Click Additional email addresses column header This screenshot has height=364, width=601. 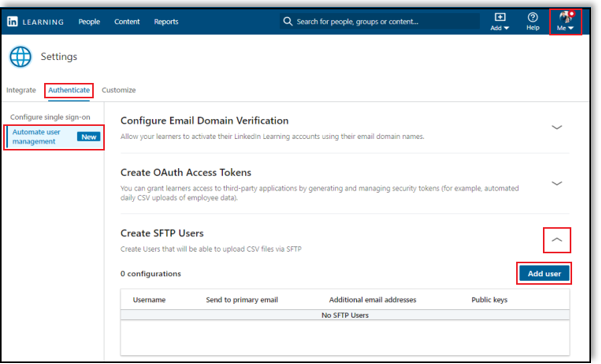[373, 300]
